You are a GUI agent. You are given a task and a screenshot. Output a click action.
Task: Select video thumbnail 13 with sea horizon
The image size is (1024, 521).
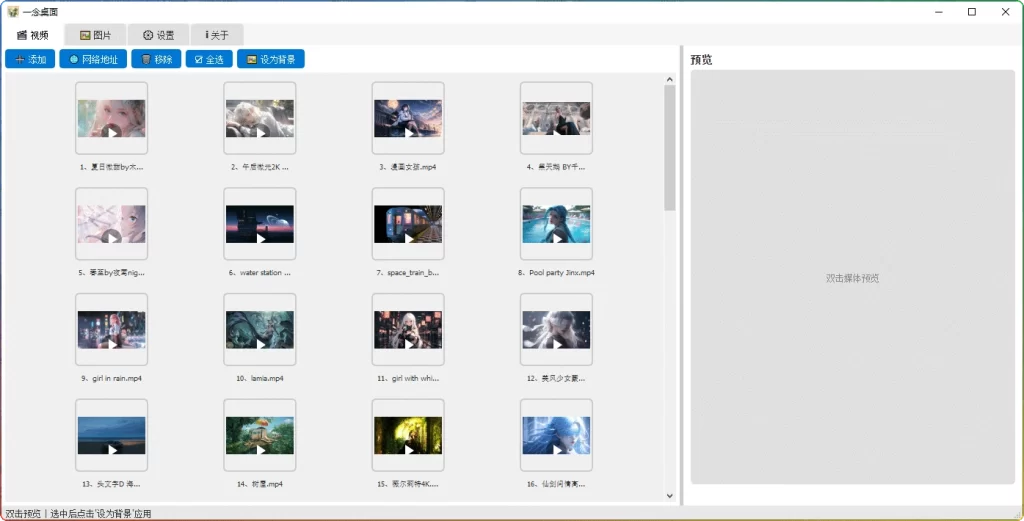tap(112, 435)
